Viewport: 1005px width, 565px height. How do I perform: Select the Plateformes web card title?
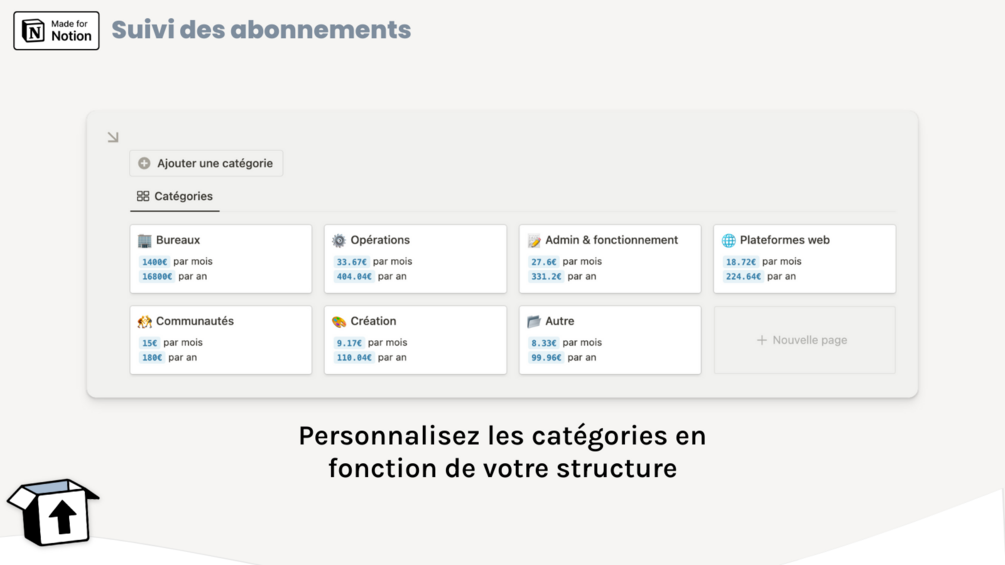pos(784,240)
